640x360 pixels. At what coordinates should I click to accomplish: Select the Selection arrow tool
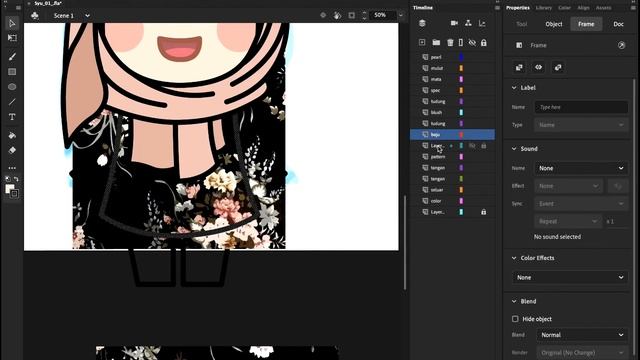pos(12,23)
